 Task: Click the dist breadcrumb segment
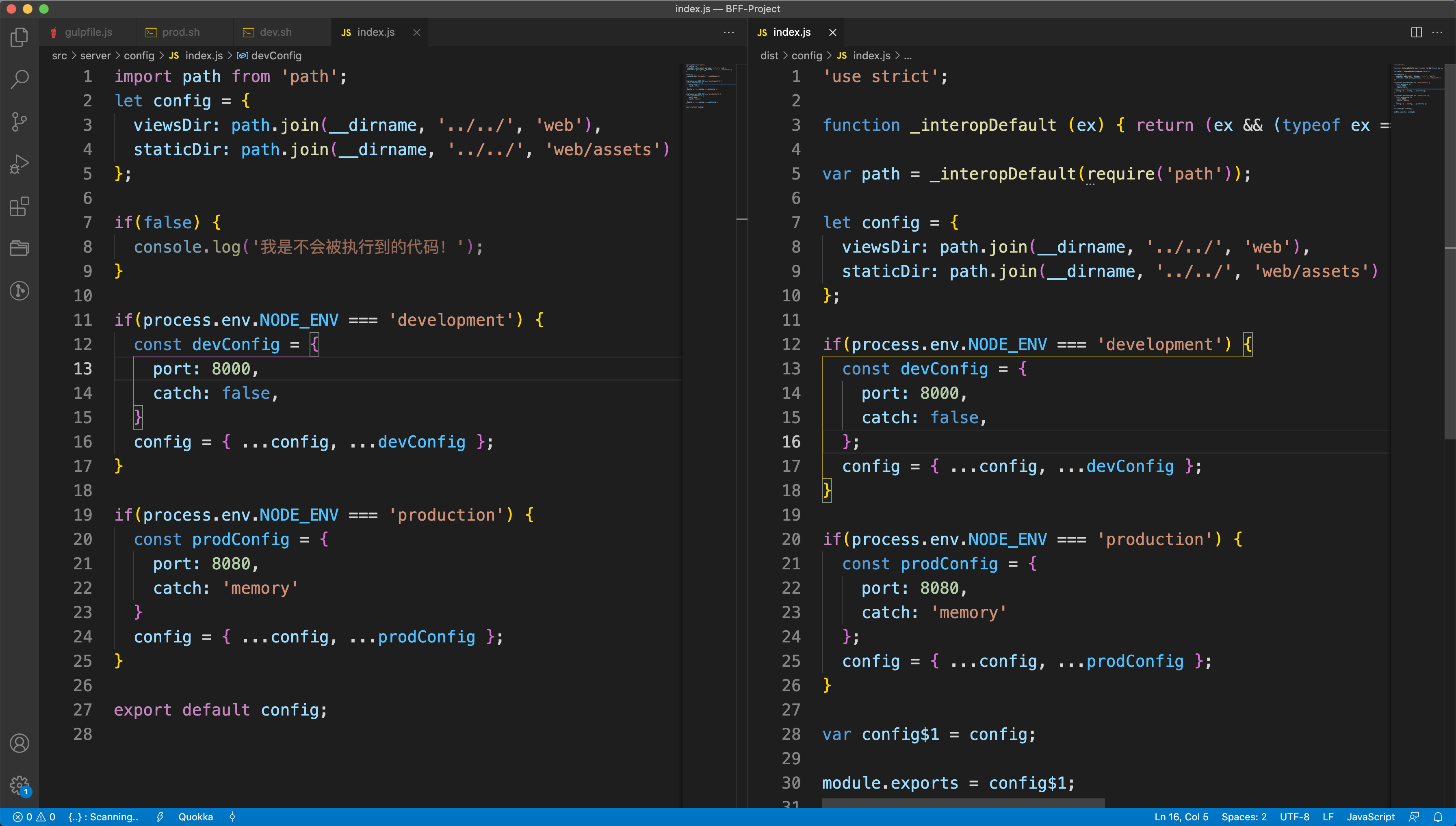pos(769,56)
